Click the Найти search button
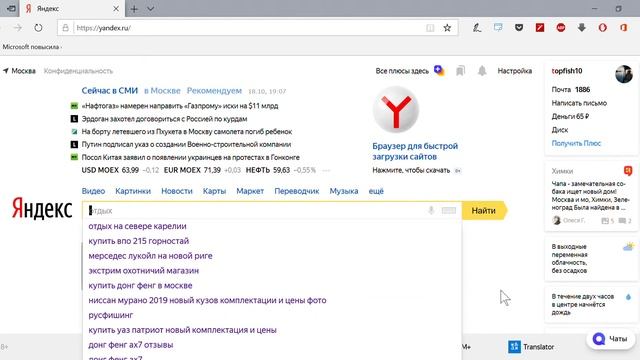The image size is (640, 360). coord(484,211)
